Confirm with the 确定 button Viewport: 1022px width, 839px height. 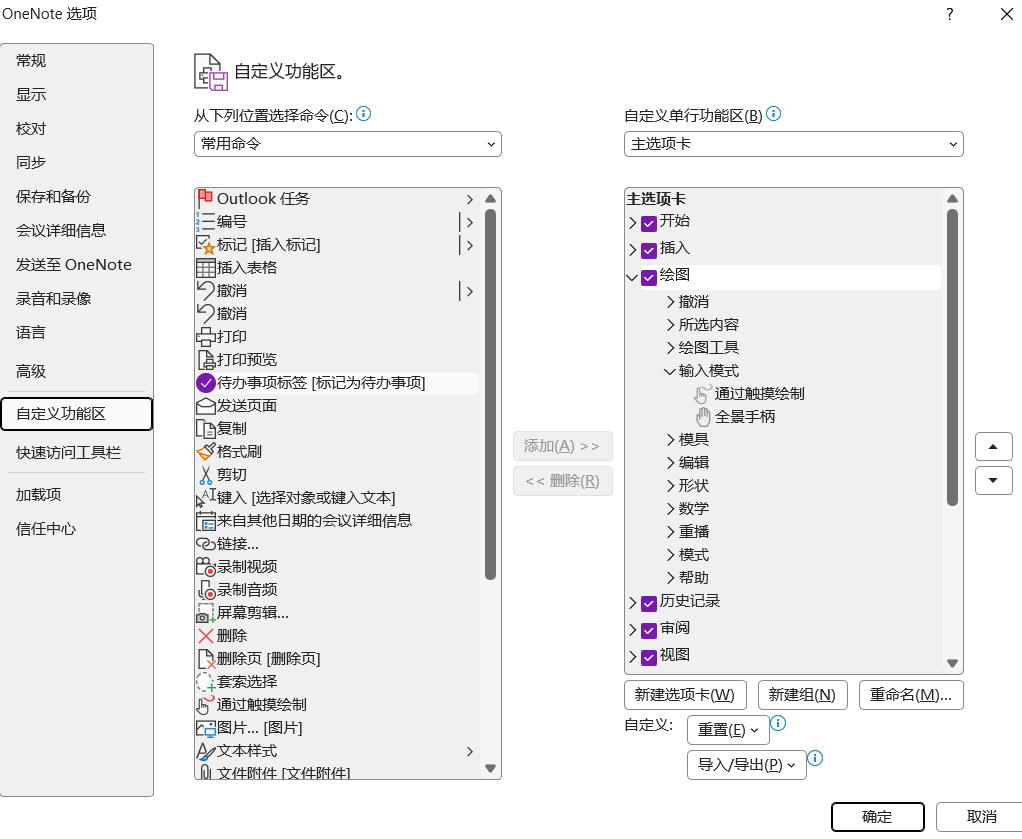[x=877, y=817]
